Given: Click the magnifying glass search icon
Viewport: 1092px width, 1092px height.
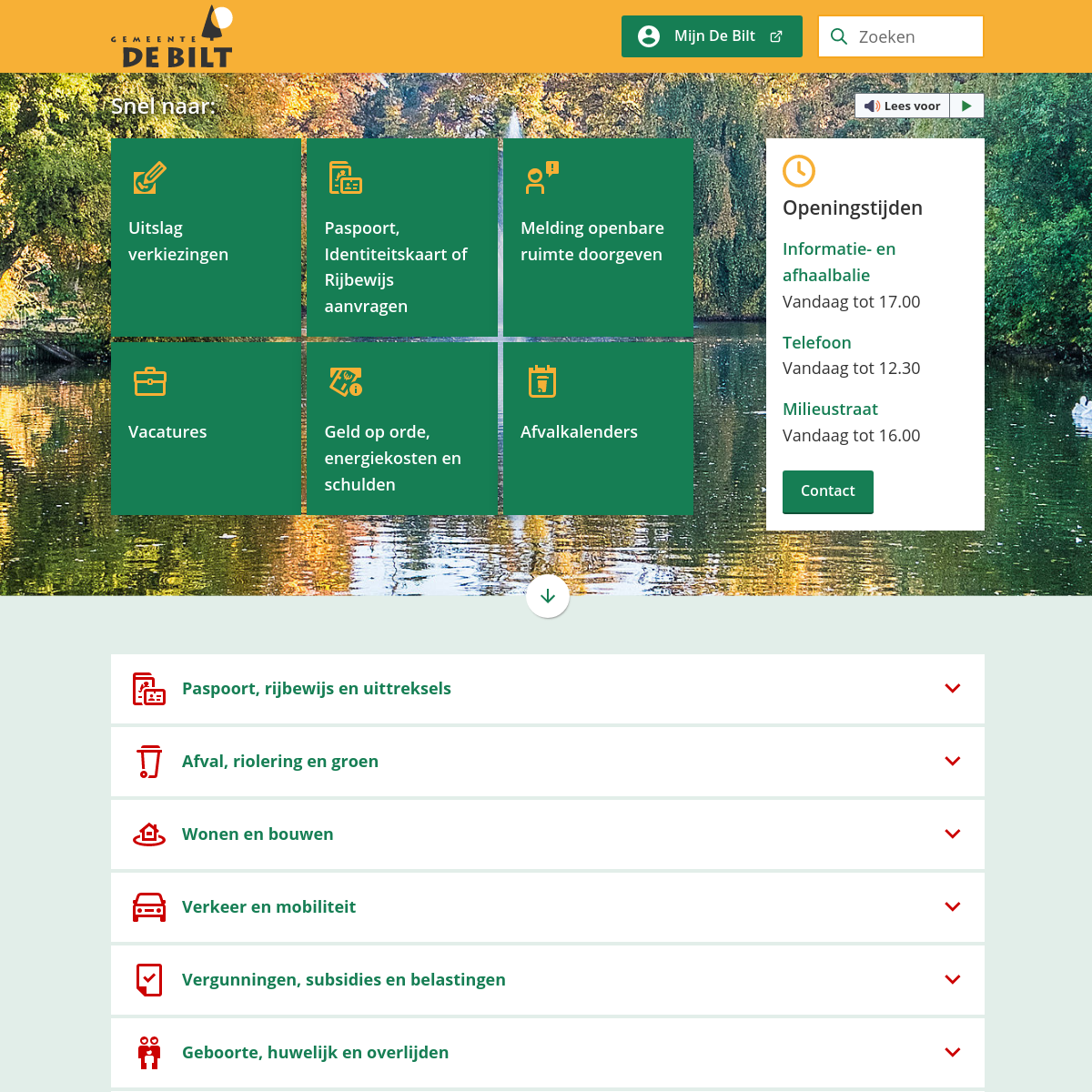Looking at the screenshot, I should [839, 36].
